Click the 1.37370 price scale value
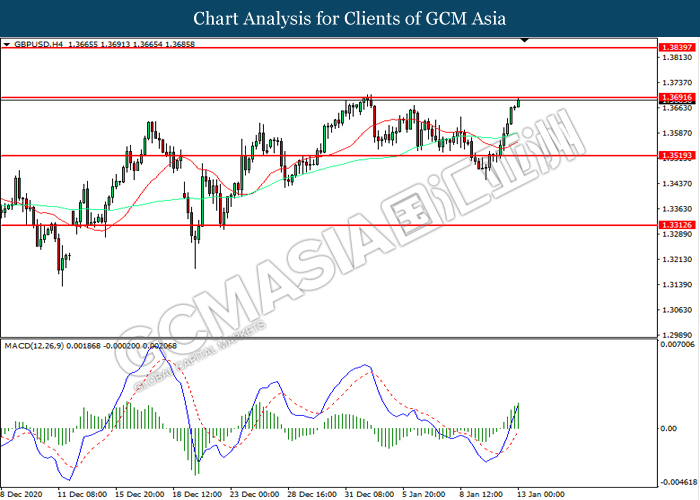The image size is (700, 500). click(x=678, y=83)
